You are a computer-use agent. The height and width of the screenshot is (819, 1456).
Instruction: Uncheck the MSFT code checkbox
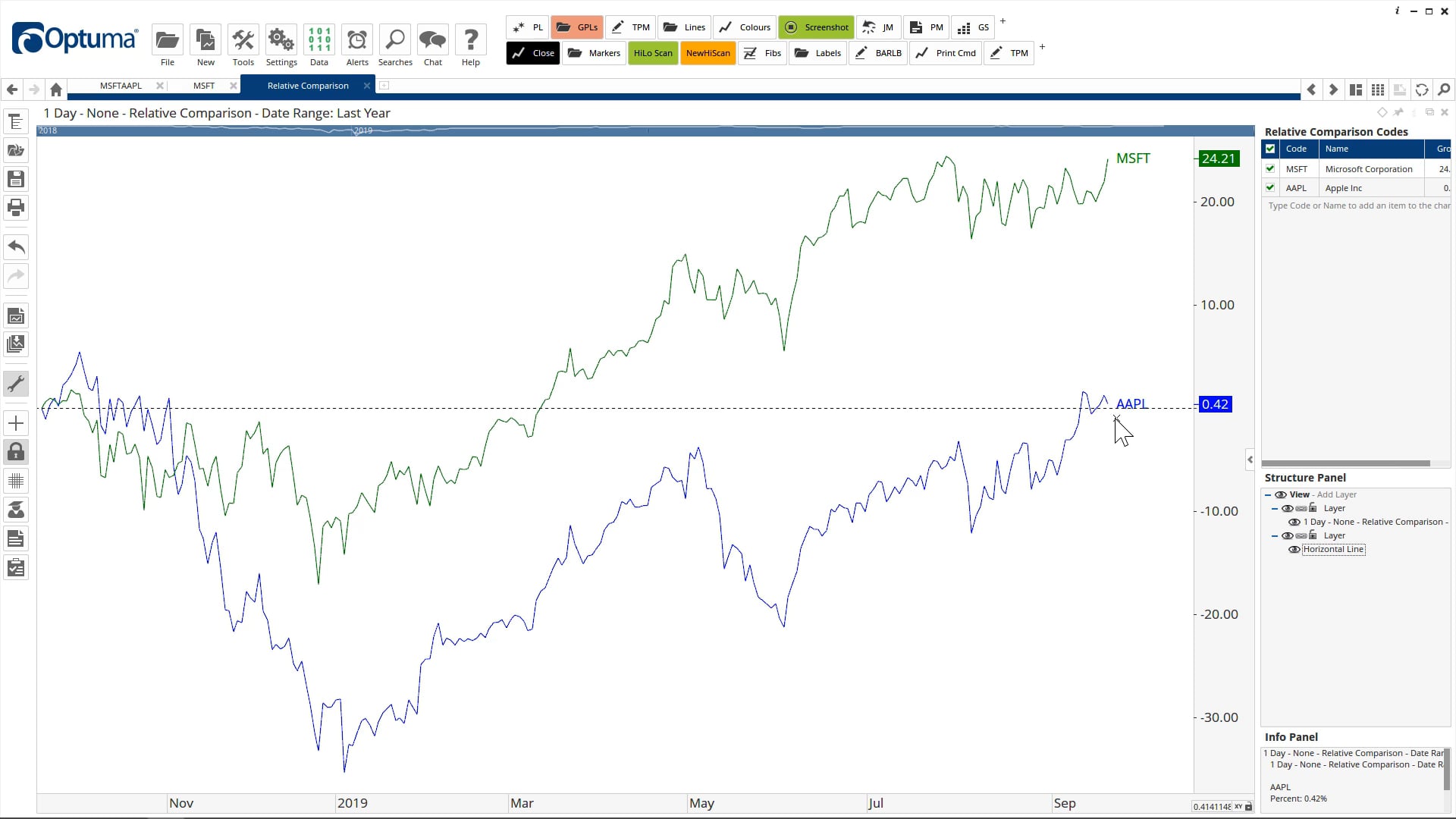(1270, 168)
